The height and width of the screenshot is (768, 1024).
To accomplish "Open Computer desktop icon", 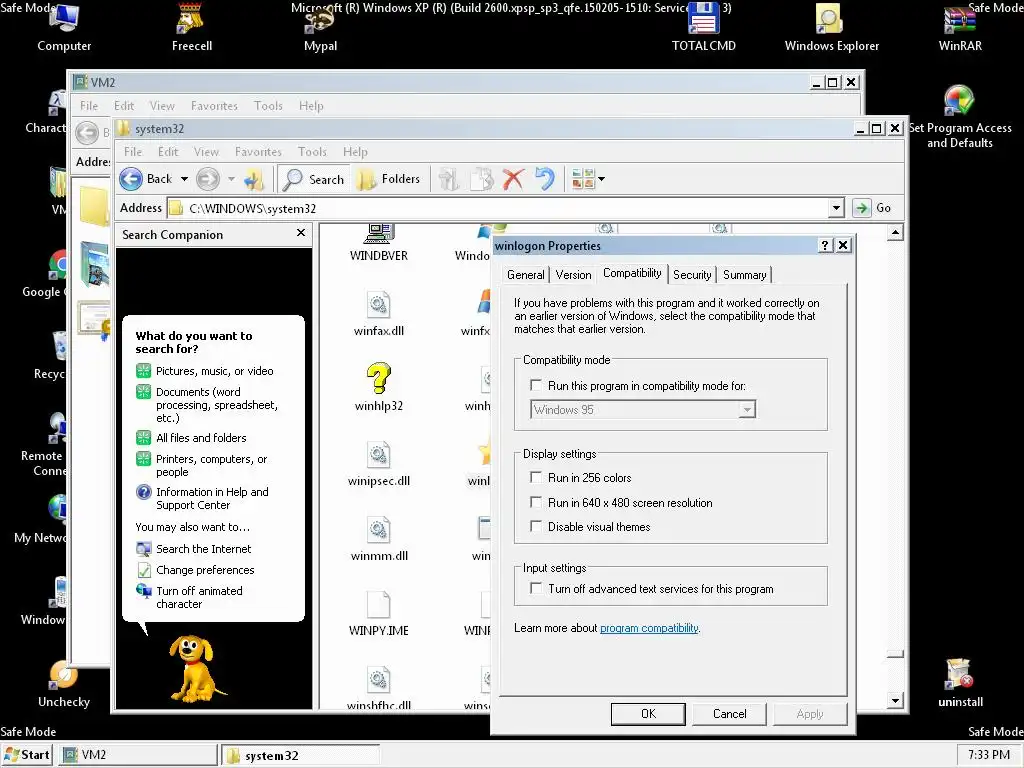I will [x=63, y=26].
